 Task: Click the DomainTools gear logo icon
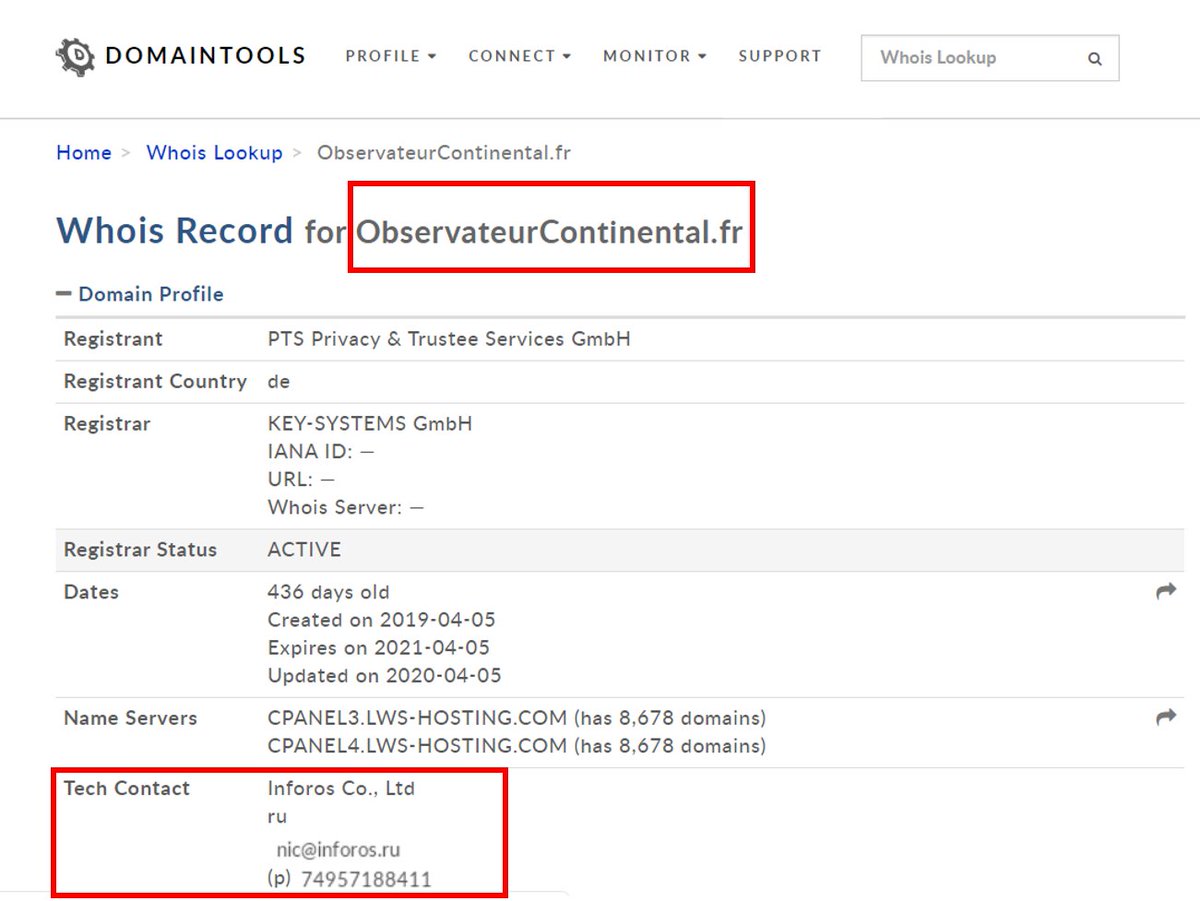tap(75, 56)
